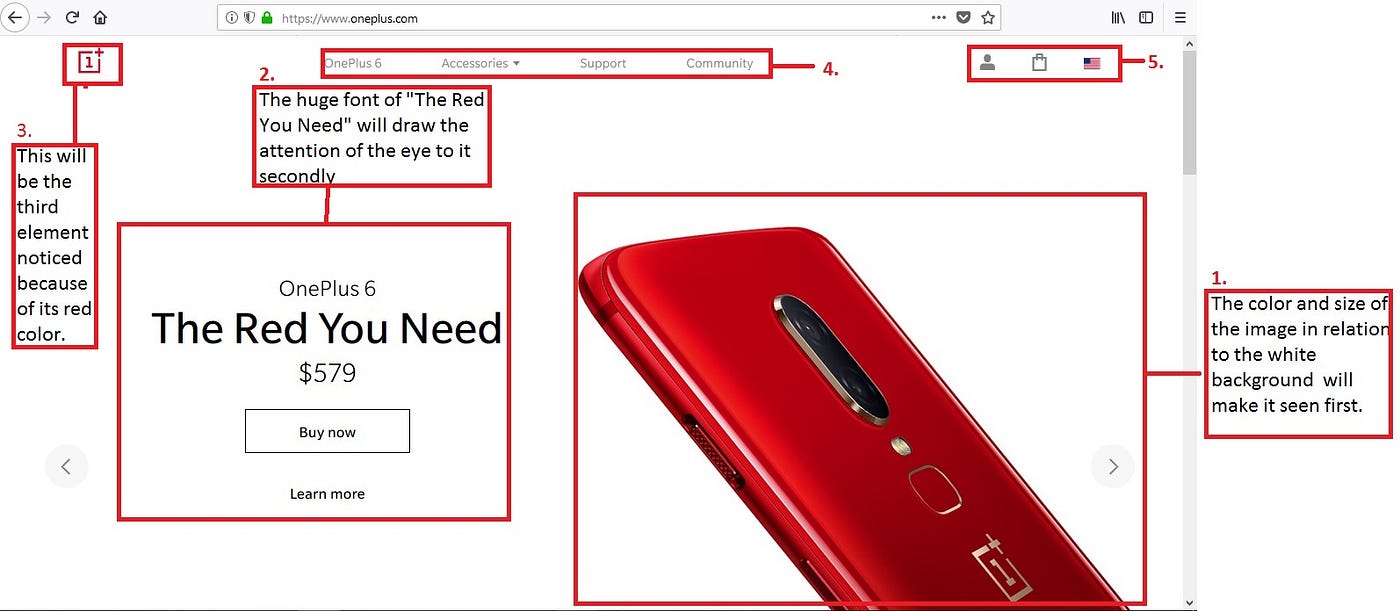The height and width of the screenshot is (611, 1400).
Task: Follow the Learn more link
Action: click(x=327, y=494)
